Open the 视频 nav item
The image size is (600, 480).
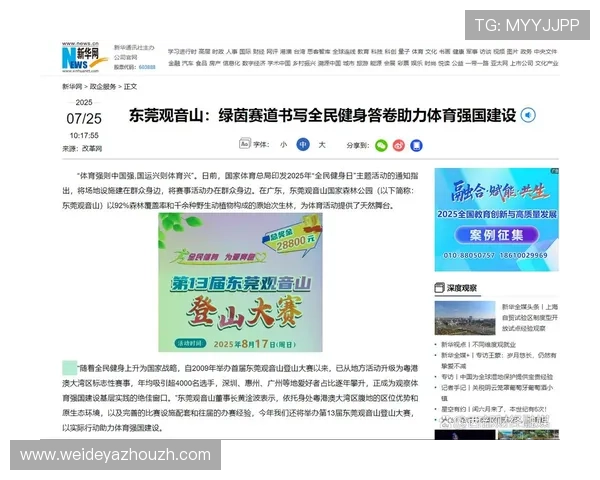[x=499, y=52]
